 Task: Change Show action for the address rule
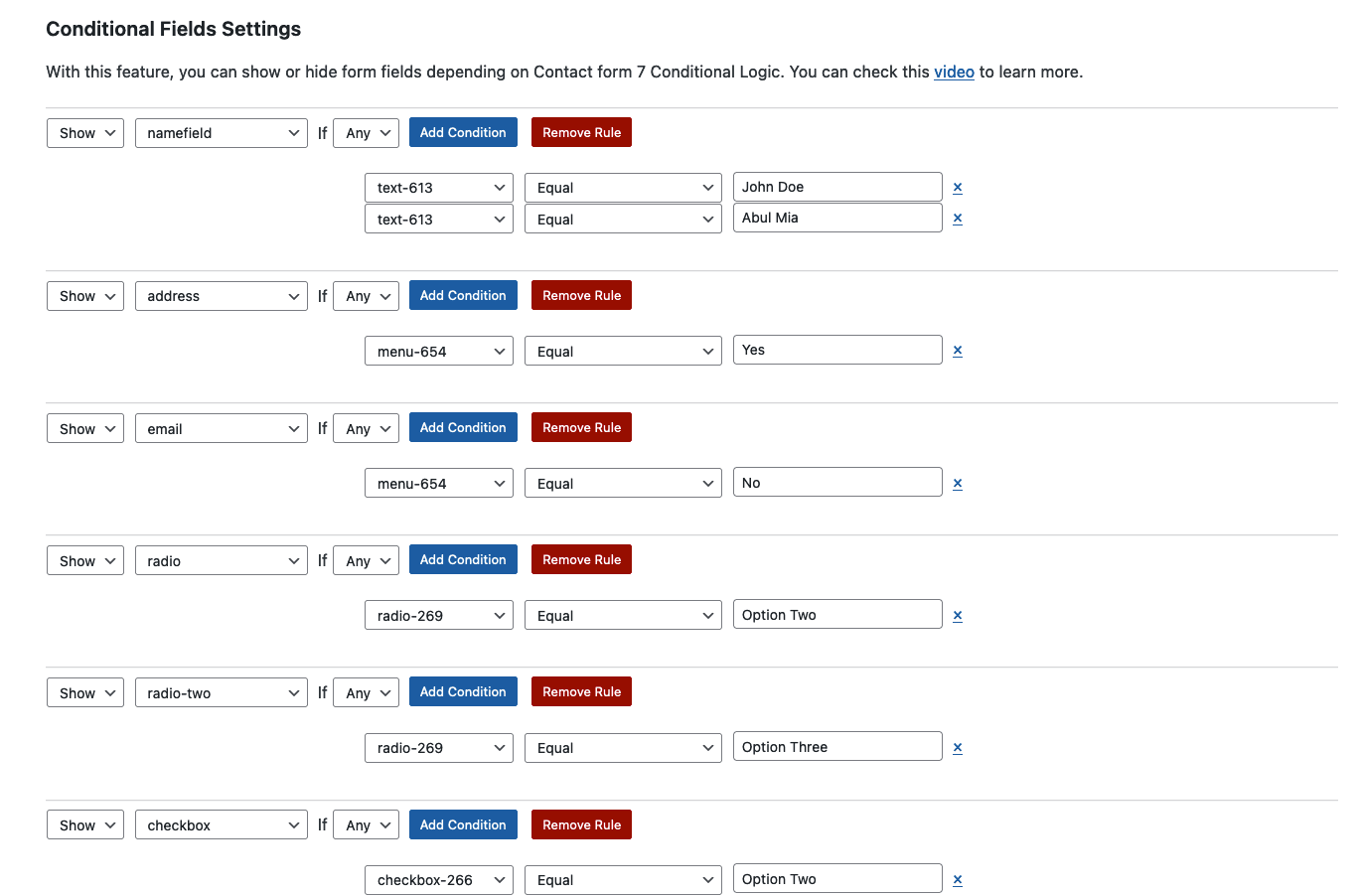click(x=85, y=296)
